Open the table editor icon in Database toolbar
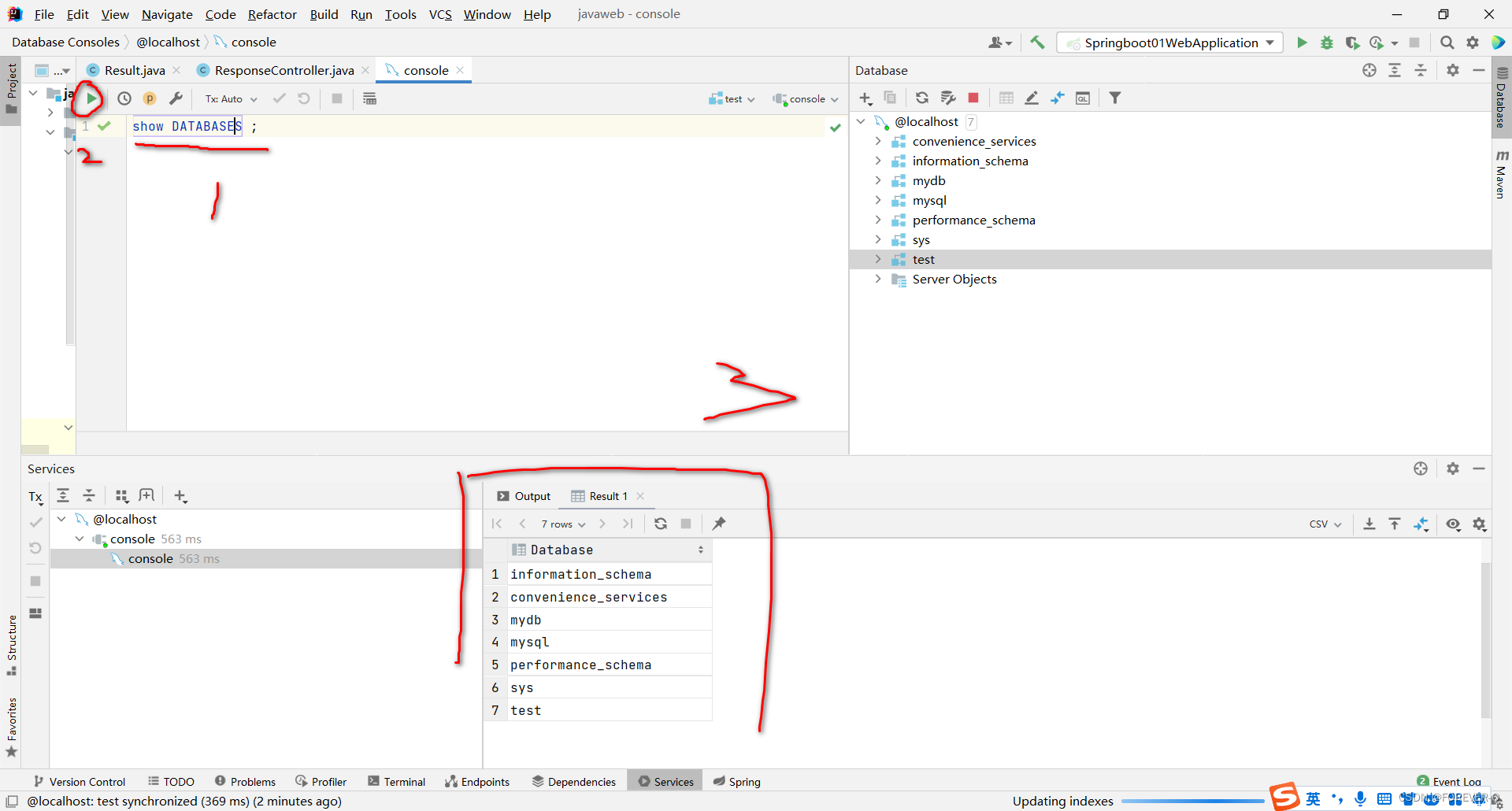Viewport: 1512px width, 811px height. click(x=1006, y=98)
